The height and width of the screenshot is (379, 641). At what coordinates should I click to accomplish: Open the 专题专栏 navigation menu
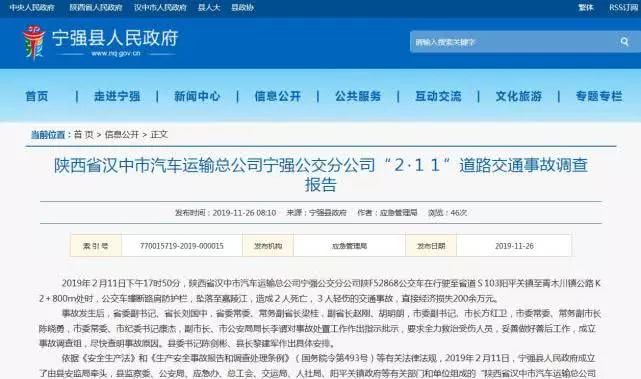click(599, 96)
